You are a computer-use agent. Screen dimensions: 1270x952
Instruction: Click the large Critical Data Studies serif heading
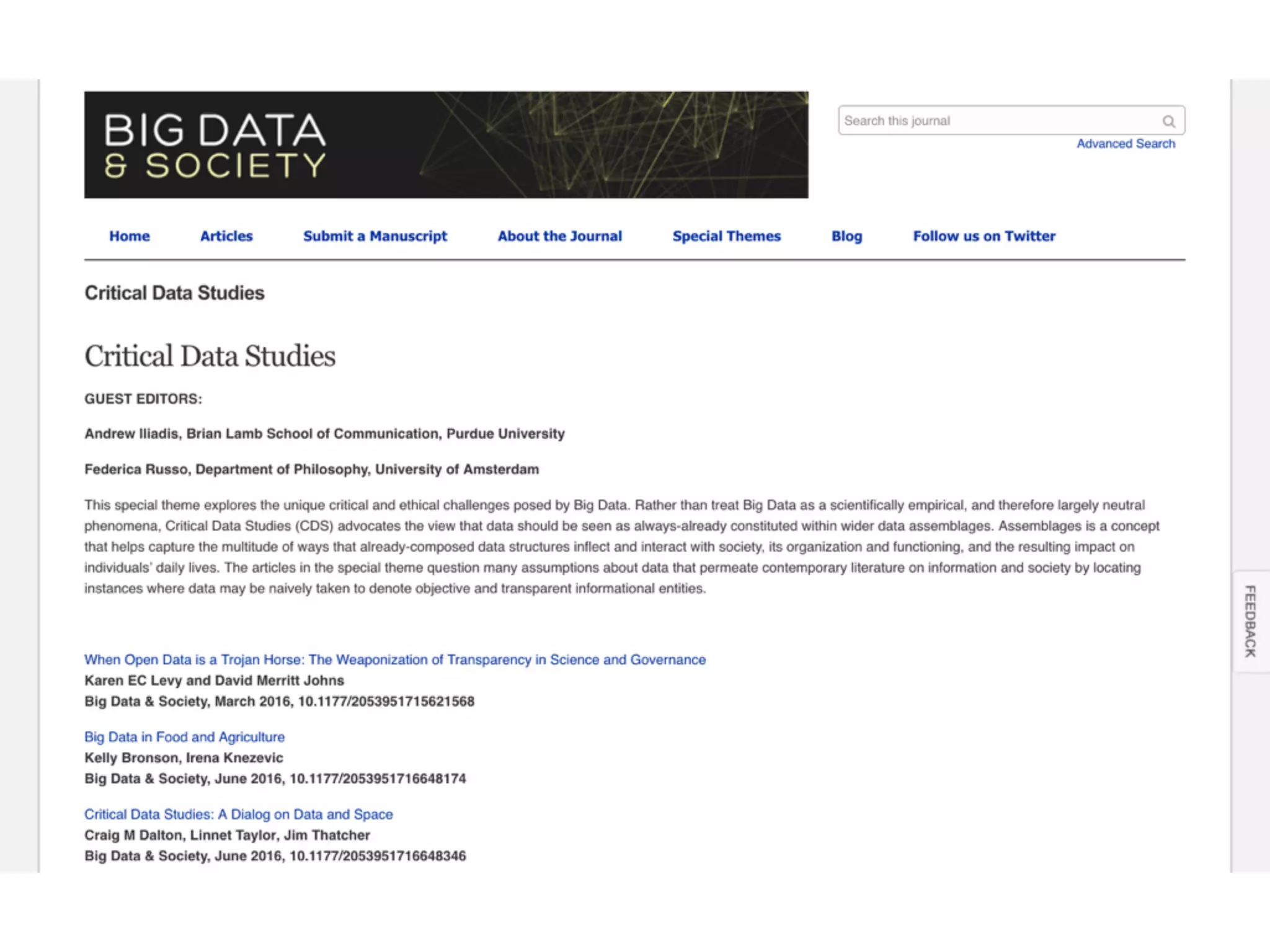210,356
